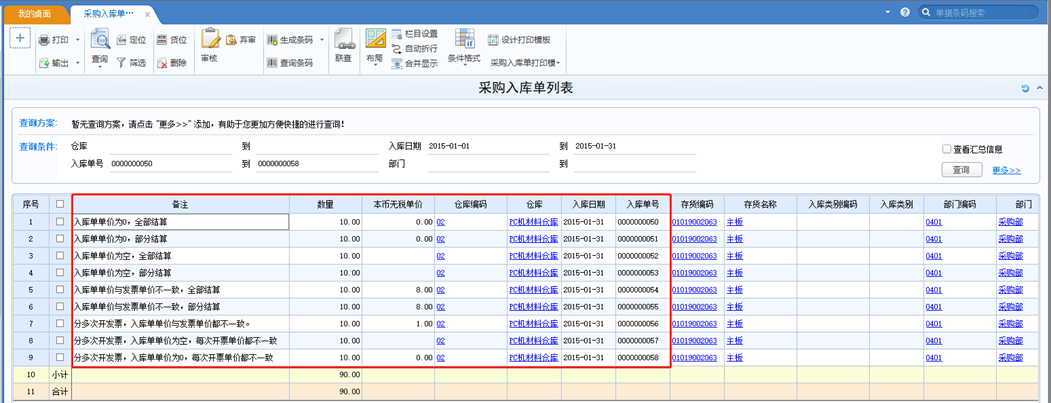
Task: Select cell 入库单单价为0，全部结算
Action: point(180,221)
